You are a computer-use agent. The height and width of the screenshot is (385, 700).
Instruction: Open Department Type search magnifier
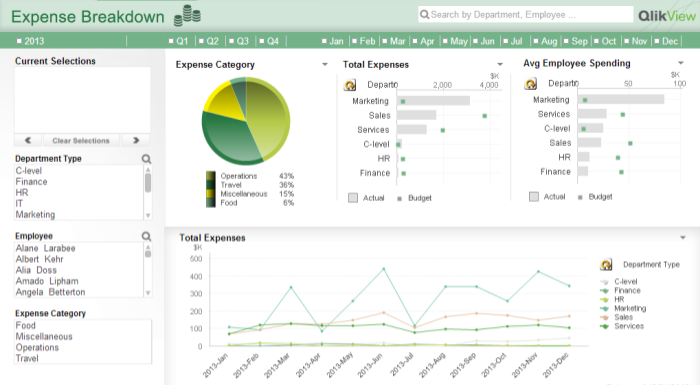146,159
